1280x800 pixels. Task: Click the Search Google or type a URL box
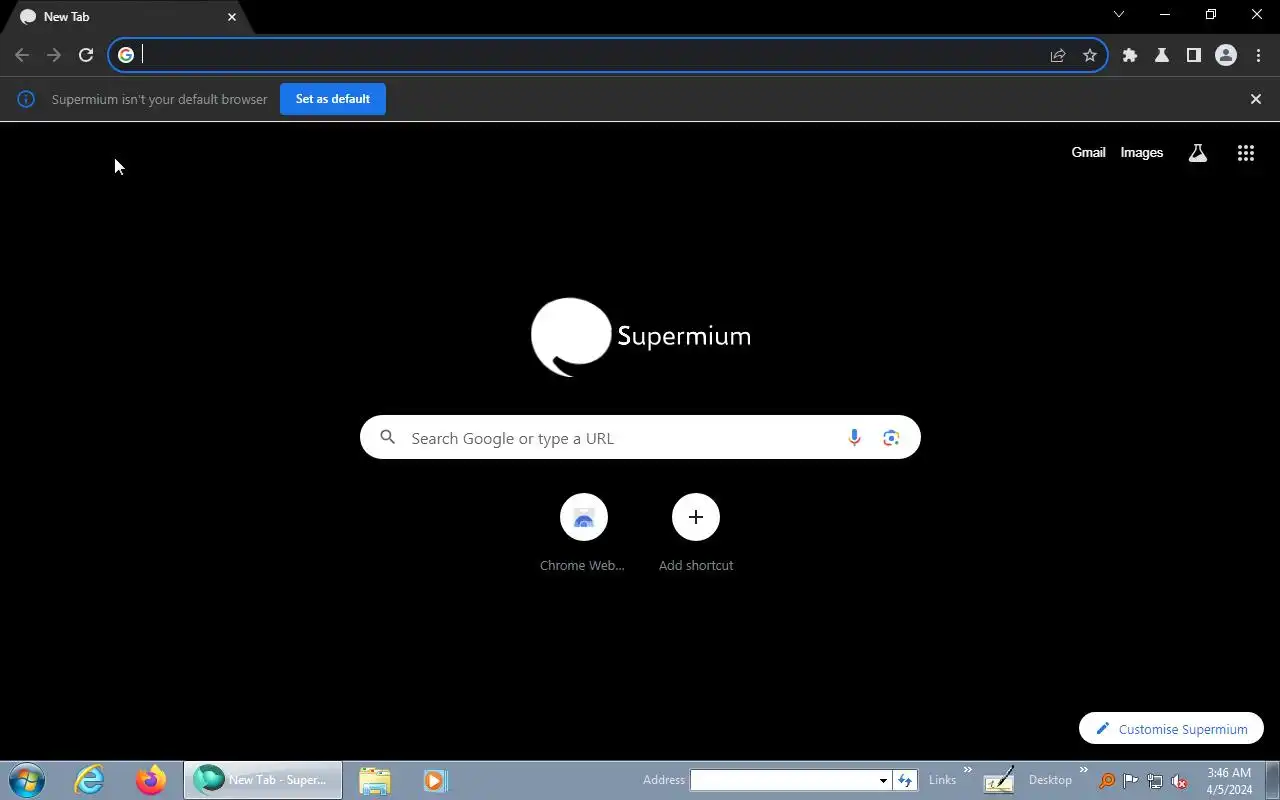(640, 438)
